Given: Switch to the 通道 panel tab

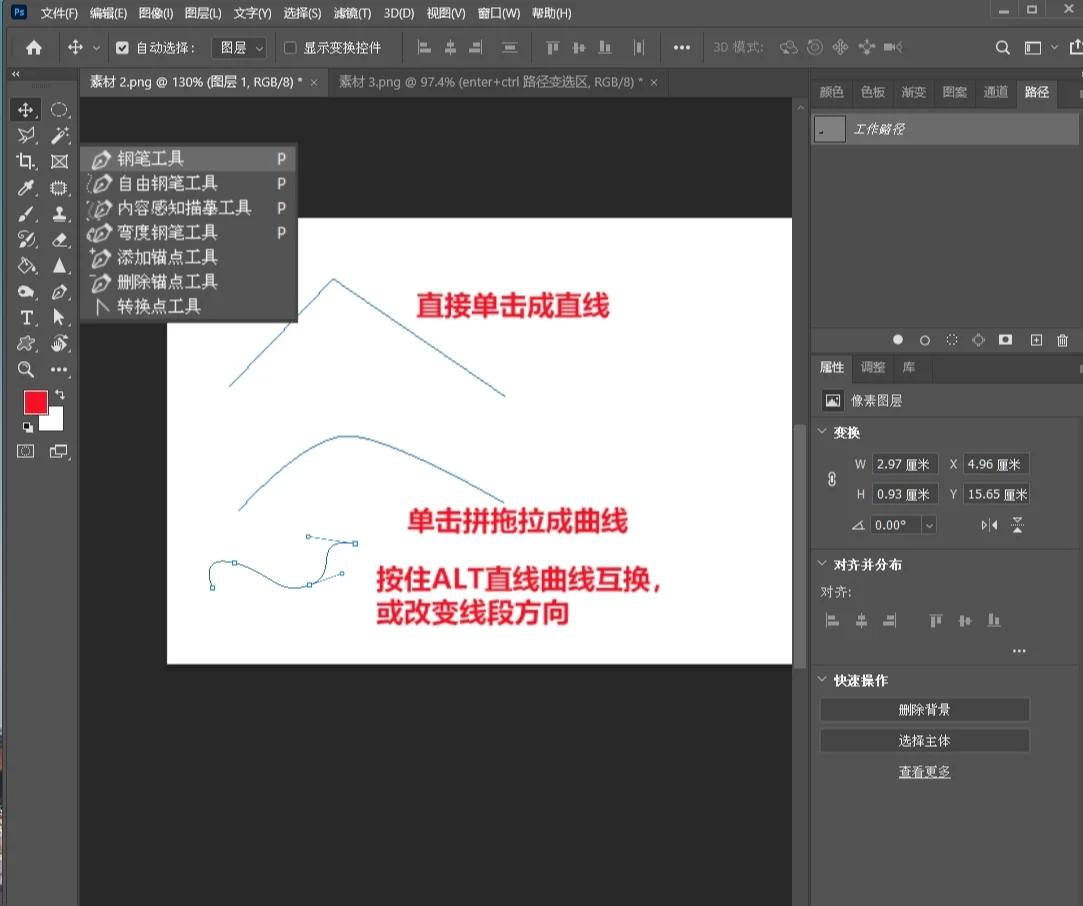Looking at the screenshot, I should pyautogui.click(x=995, y=92).
